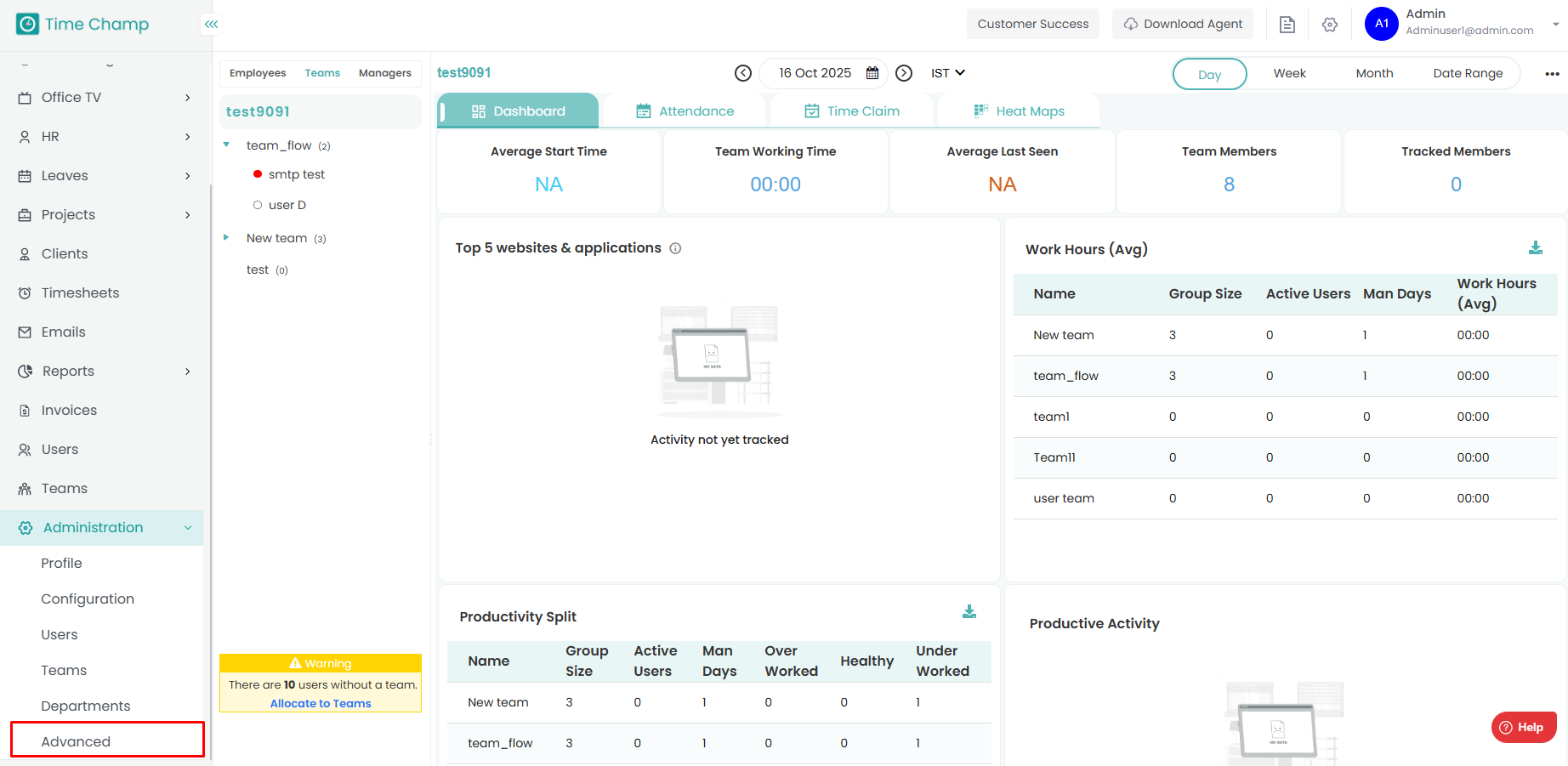This screenshot has height=766, width=1568.
Task: Open the Attendance tab
Action: [x=685, y=111]
